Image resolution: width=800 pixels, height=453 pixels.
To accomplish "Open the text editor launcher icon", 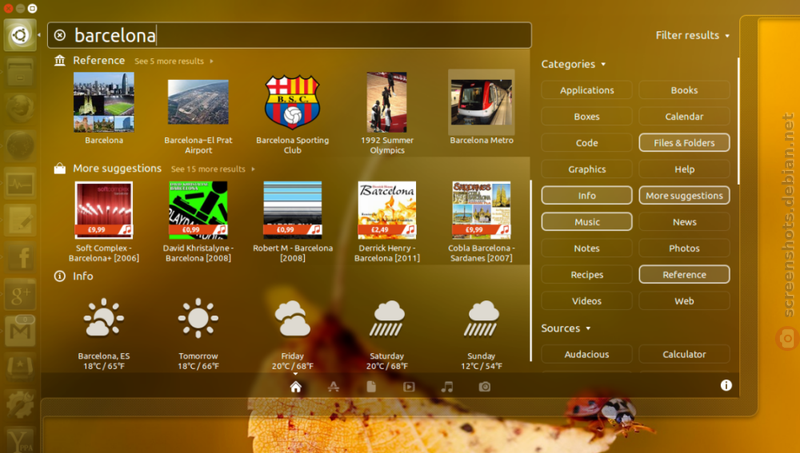I will click(20, 220).
